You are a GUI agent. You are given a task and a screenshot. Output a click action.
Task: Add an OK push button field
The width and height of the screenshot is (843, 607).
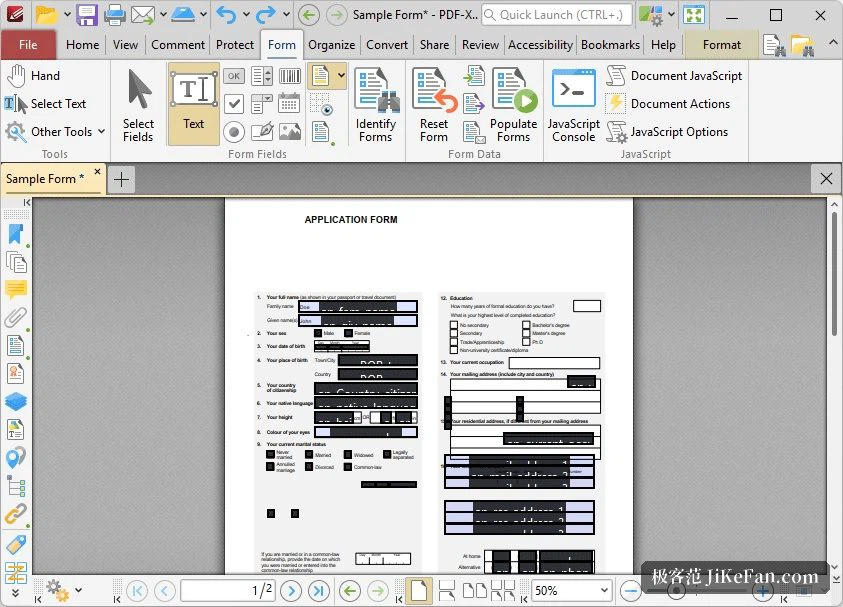click(234, 76)
